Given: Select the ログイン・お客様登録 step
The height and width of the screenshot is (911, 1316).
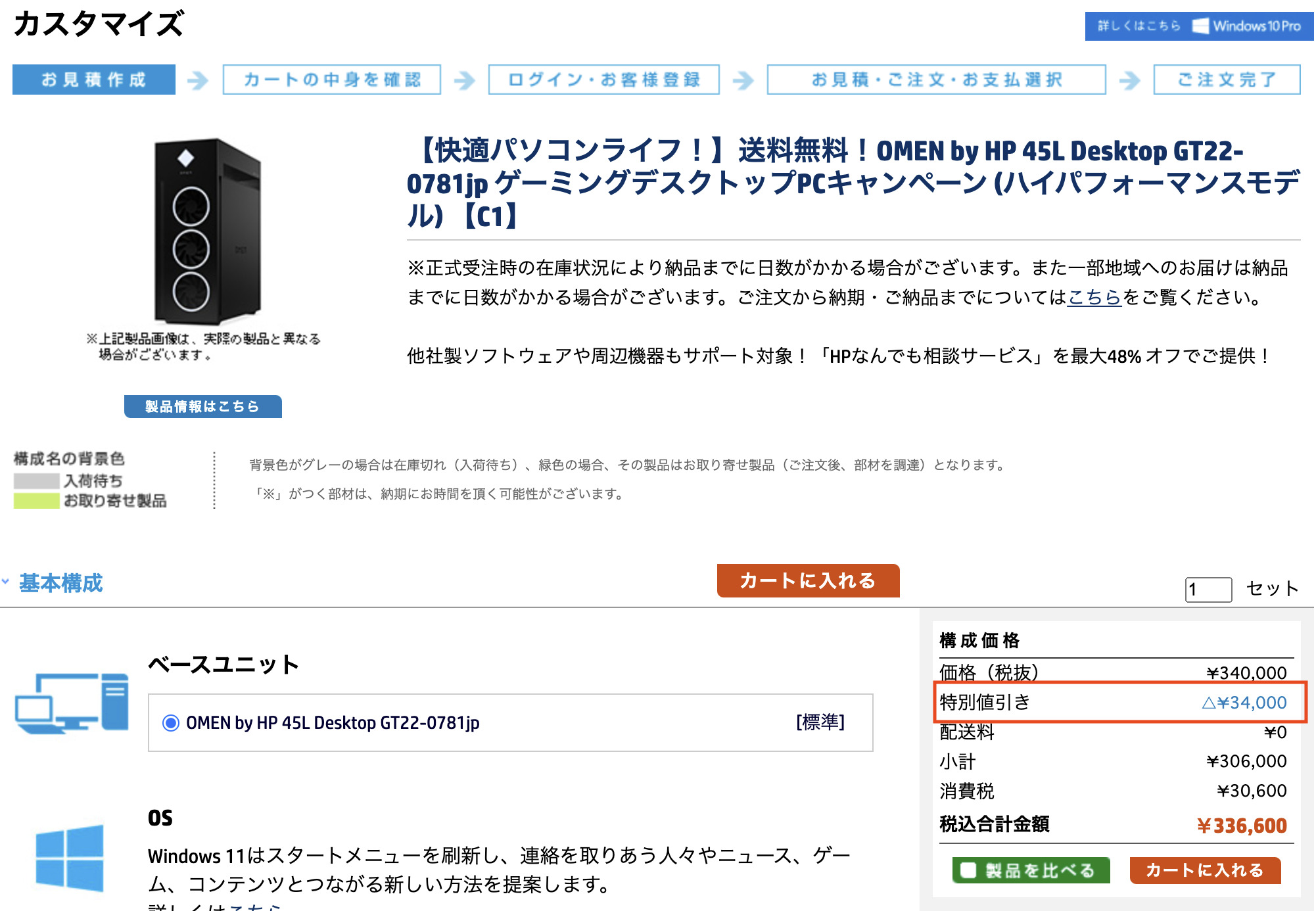Looking at the screenshot, I should (603, 80).
